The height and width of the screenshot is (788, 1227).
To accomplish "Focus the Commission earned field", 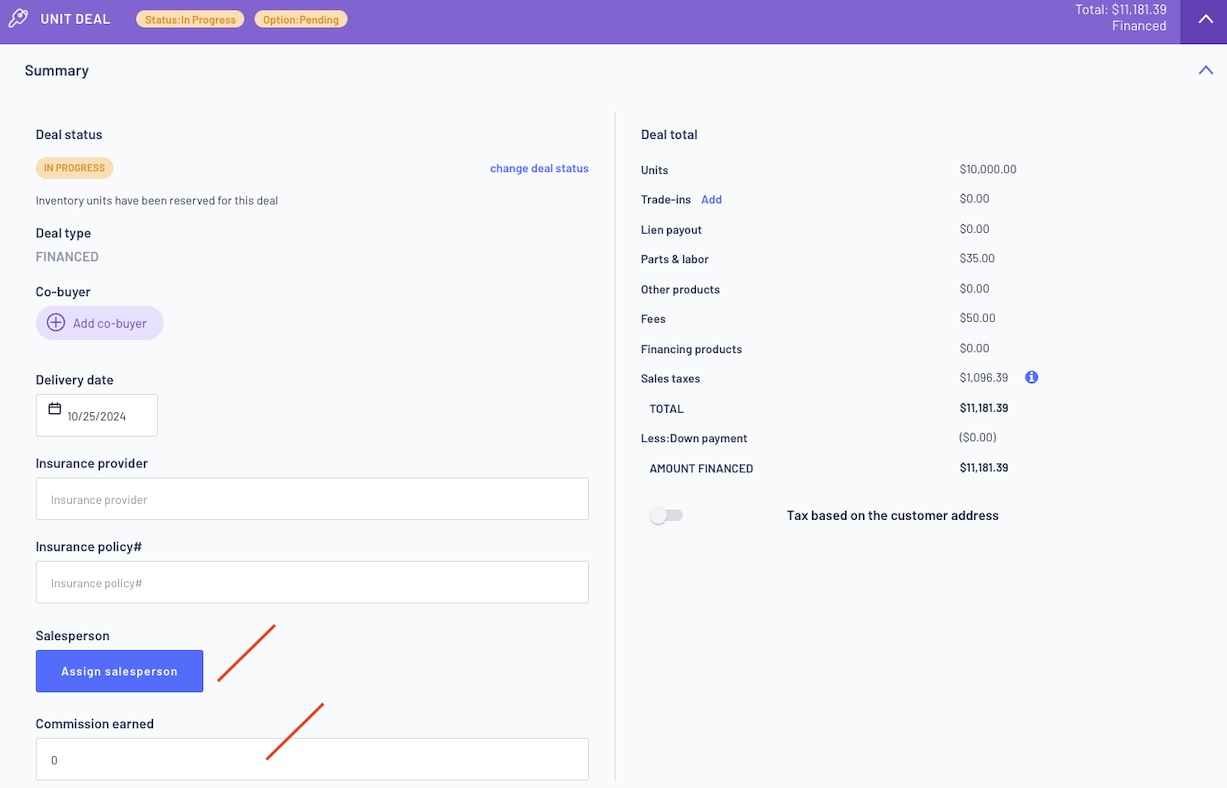I will click(x=312, y=759).
